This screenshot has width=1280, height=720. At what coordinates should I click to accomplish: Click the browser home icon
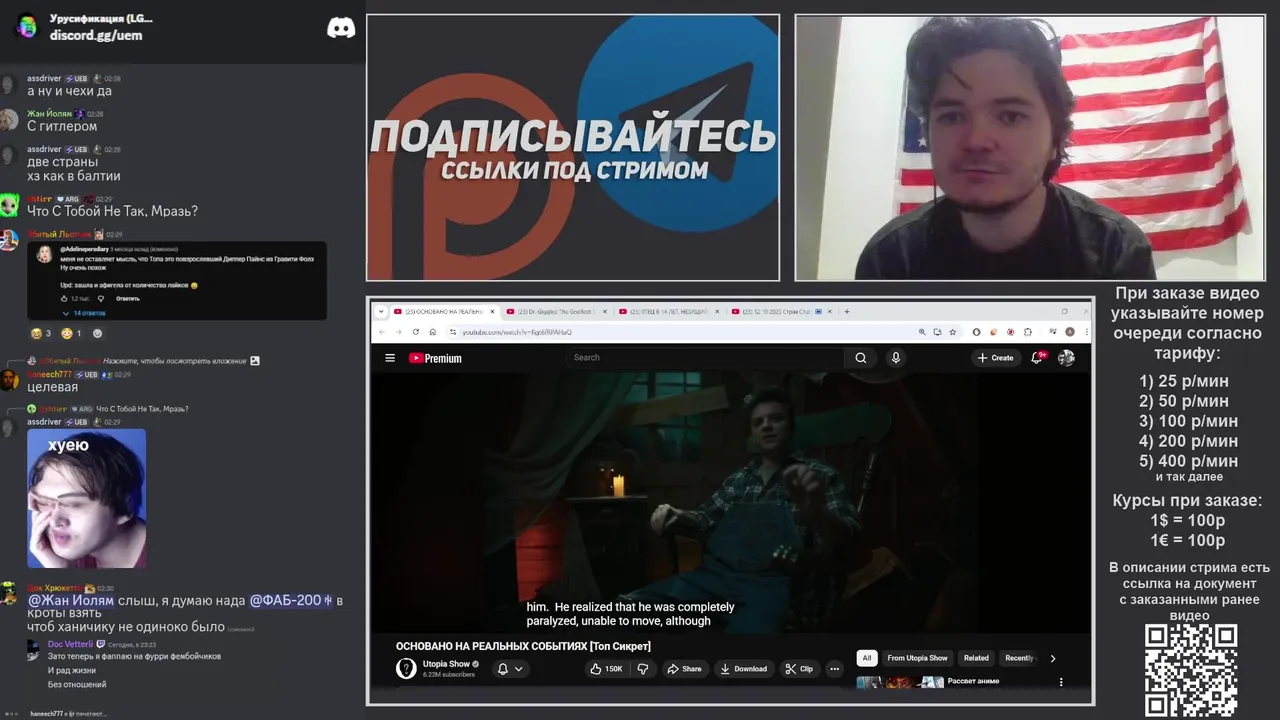[x=432, y=332]
